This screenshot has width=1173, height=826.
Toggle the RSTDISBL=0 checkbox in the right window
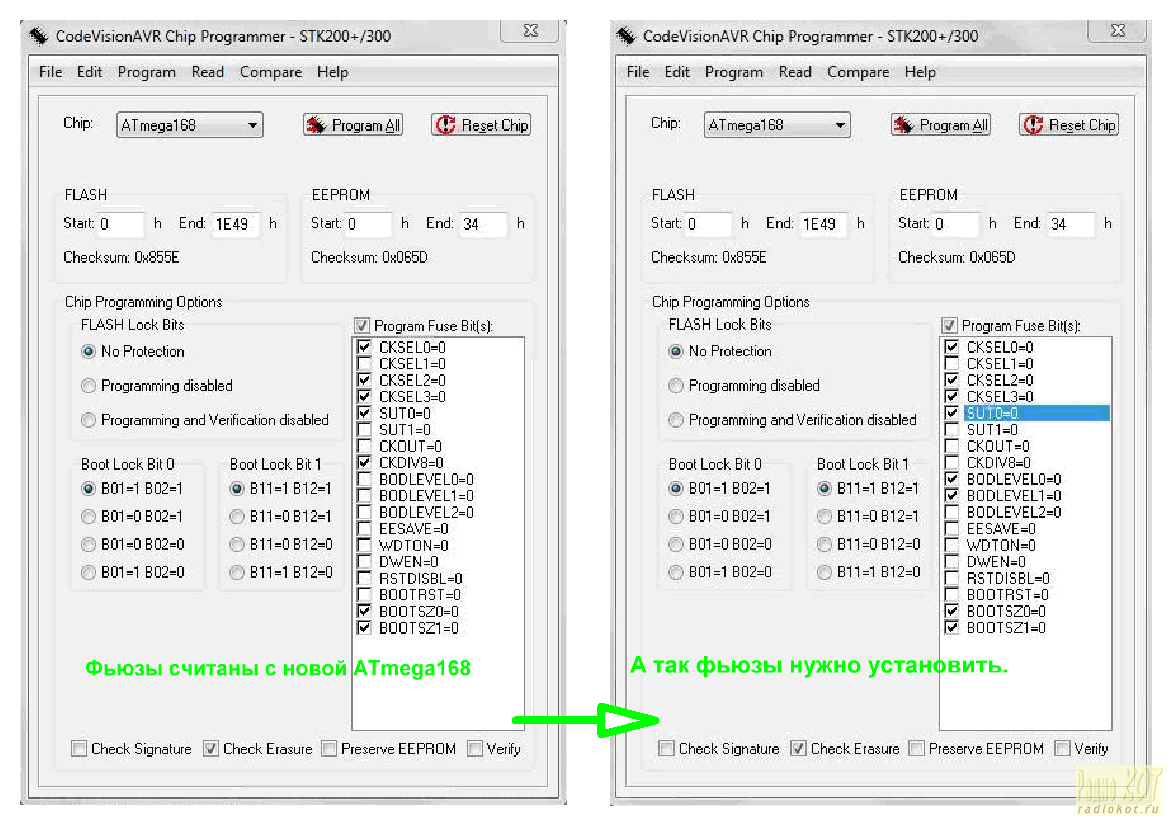click(952, 578)
